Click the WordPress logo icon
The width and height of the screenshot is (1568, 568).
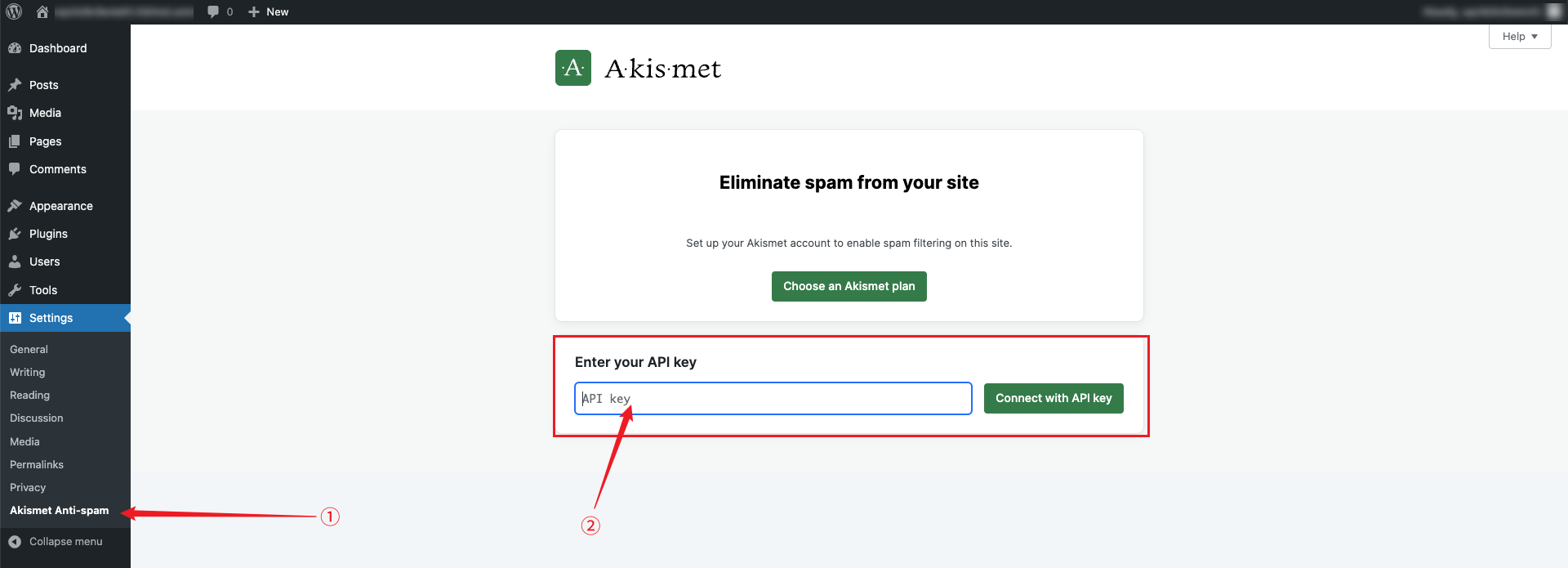point(14,11)
